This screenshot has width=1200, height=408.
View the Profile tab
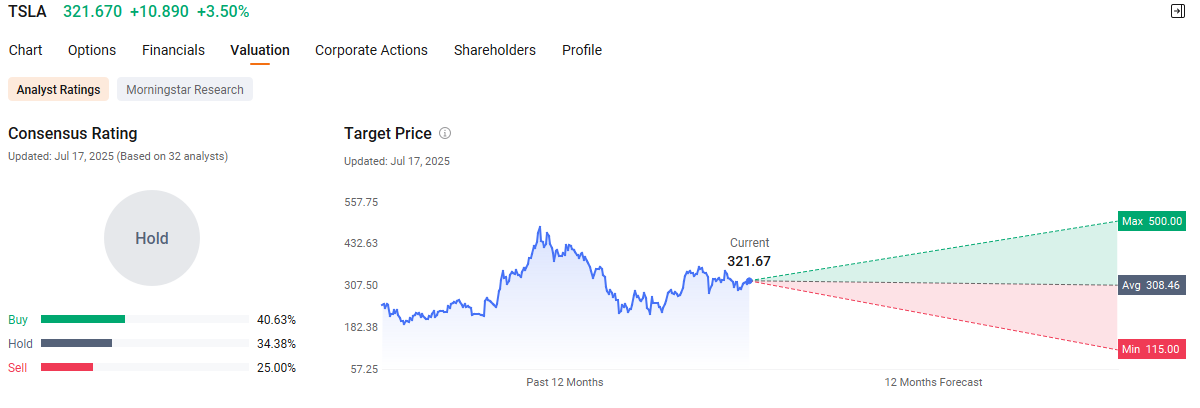582,50
